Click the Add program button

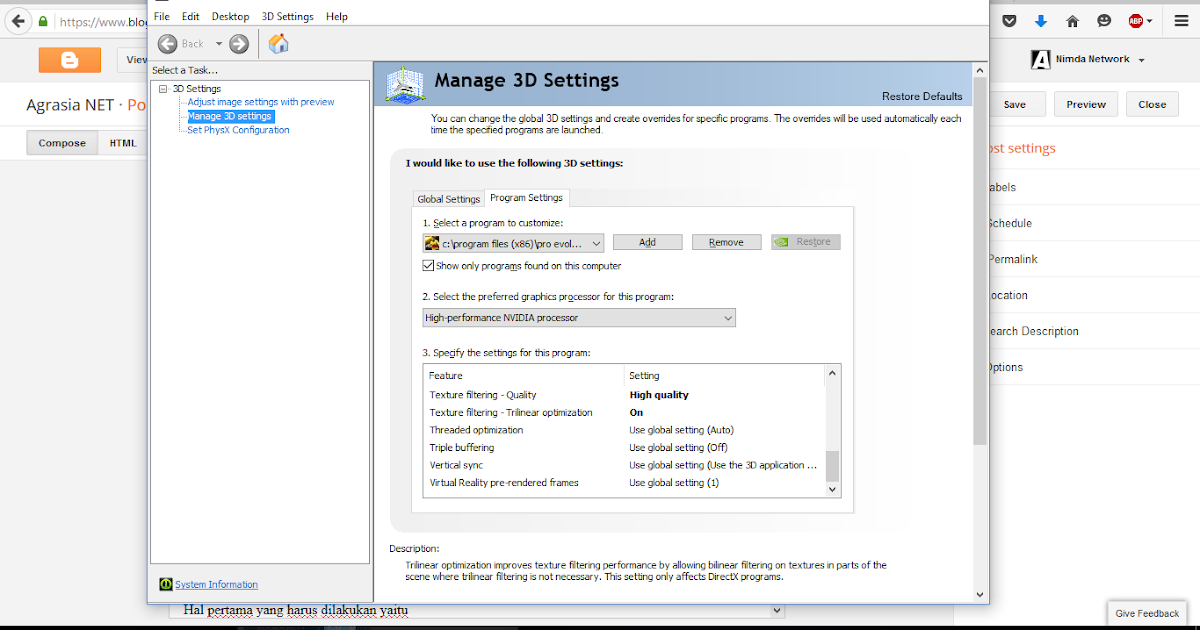click(x=647, y=242)
